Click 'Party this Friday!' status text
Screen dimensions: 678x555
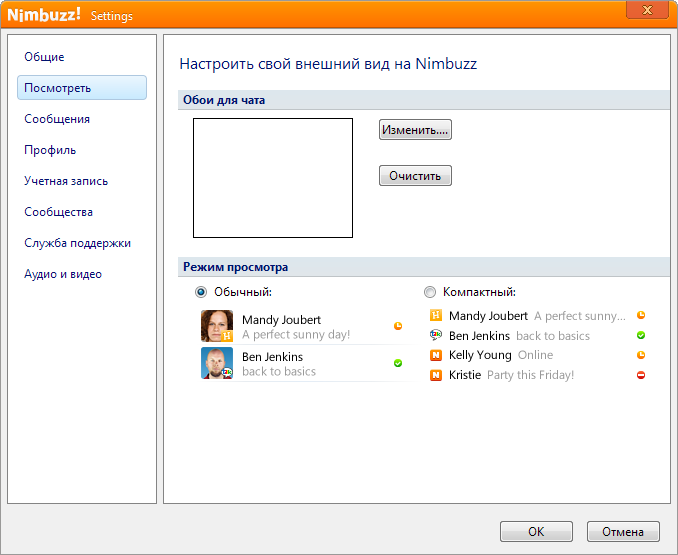[x=531, y=375]
